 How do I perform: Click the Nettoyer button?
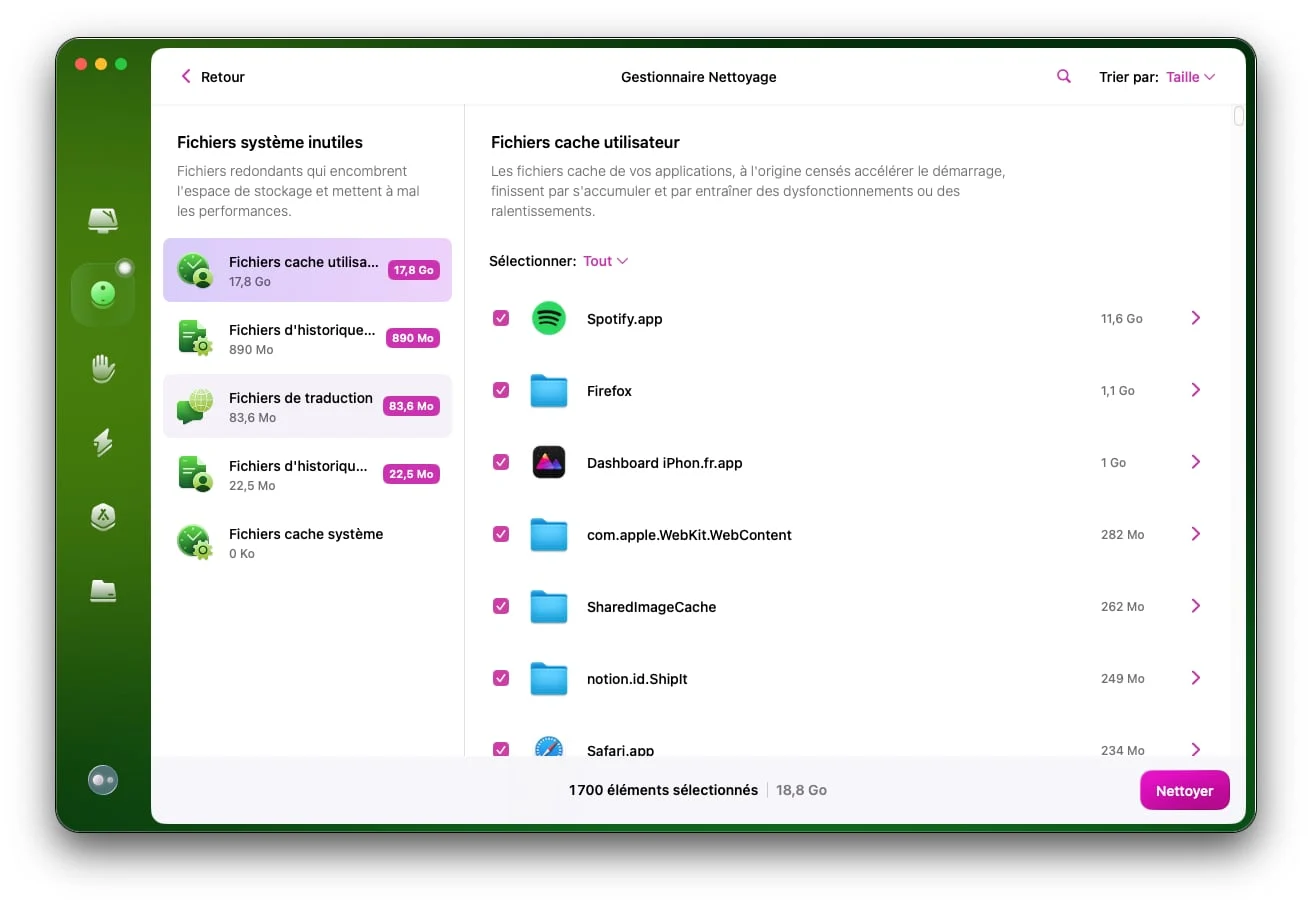coord(1185,790)
